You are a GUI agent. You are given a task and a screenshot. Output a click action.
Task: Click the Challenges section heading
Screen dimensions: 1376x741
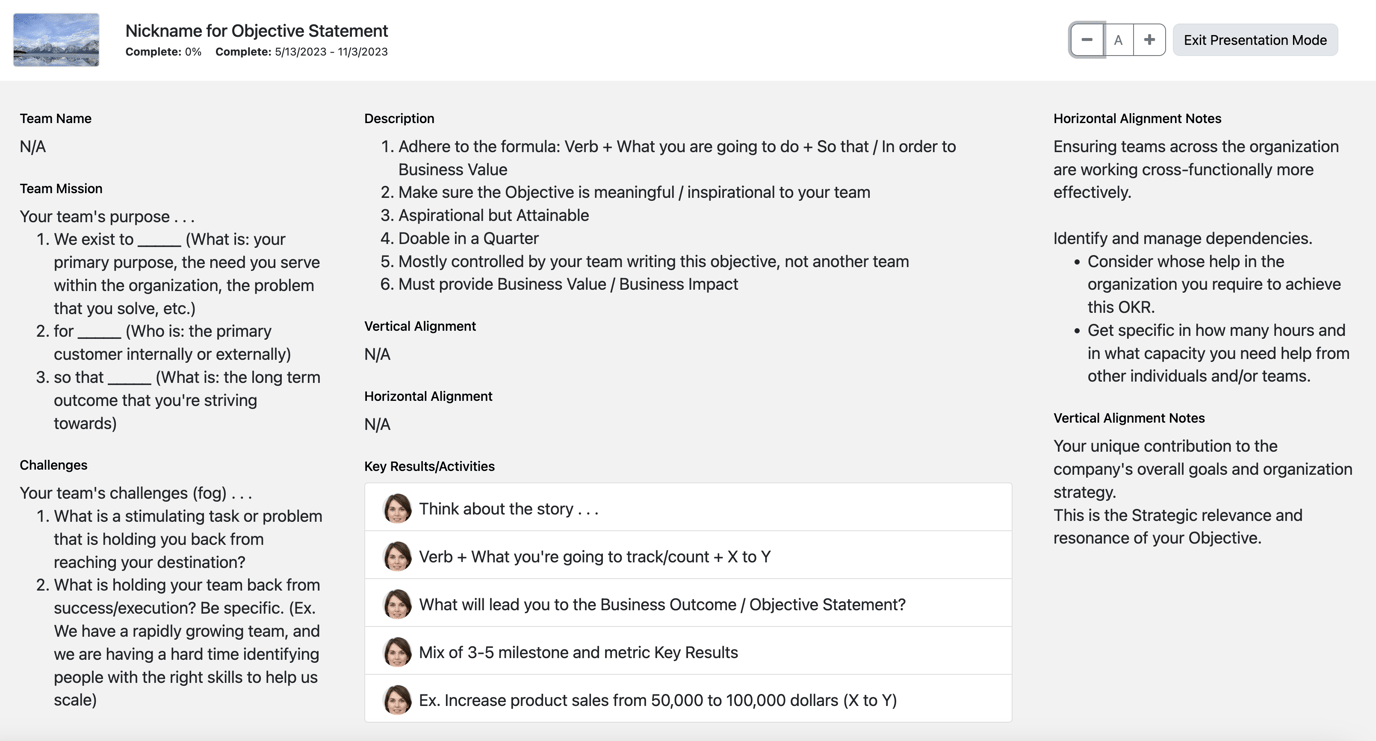pyautogui.click(x=53, y=464)
